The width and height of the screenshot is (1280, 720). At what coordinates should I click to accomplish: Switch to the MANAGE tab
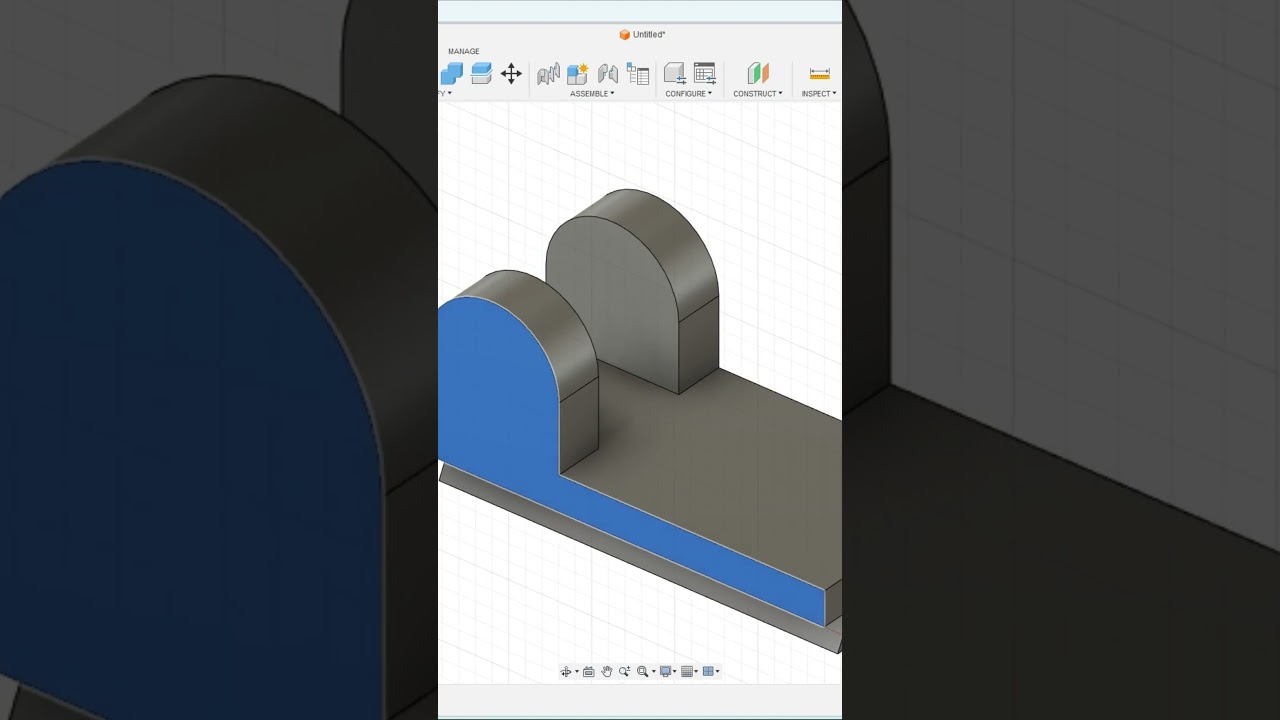coord(464,51)
